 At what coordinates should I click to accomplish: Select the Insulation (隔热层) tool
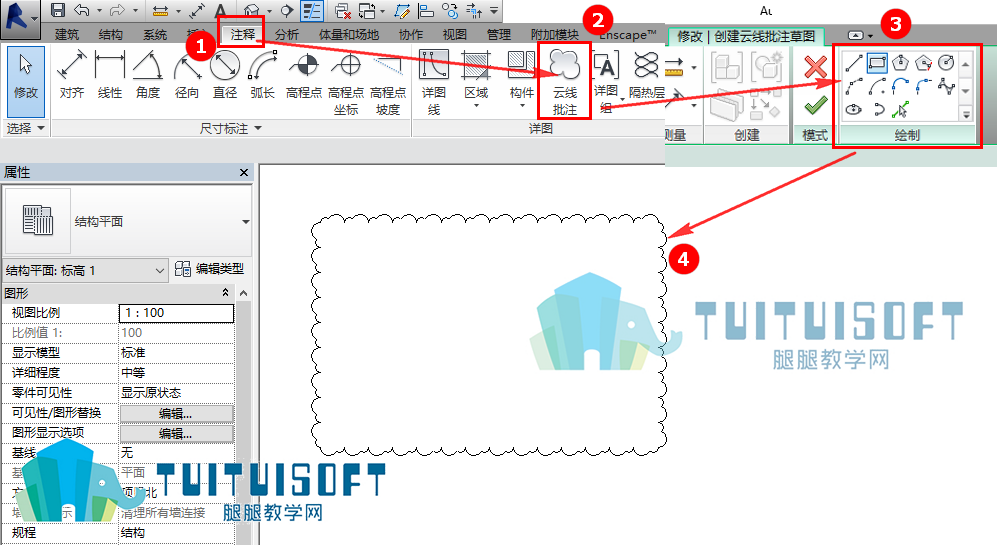click(646, 75)
